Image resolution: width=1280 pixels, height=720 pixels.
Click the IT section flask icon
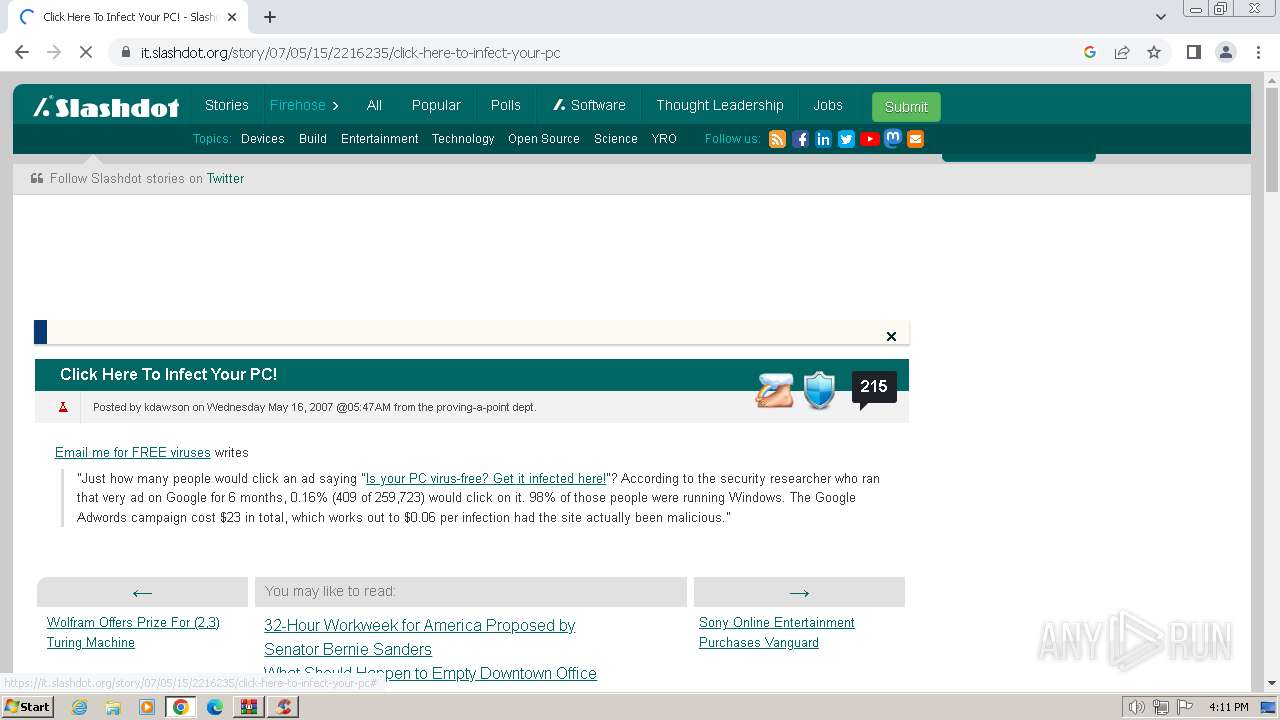tap(63, 407)
